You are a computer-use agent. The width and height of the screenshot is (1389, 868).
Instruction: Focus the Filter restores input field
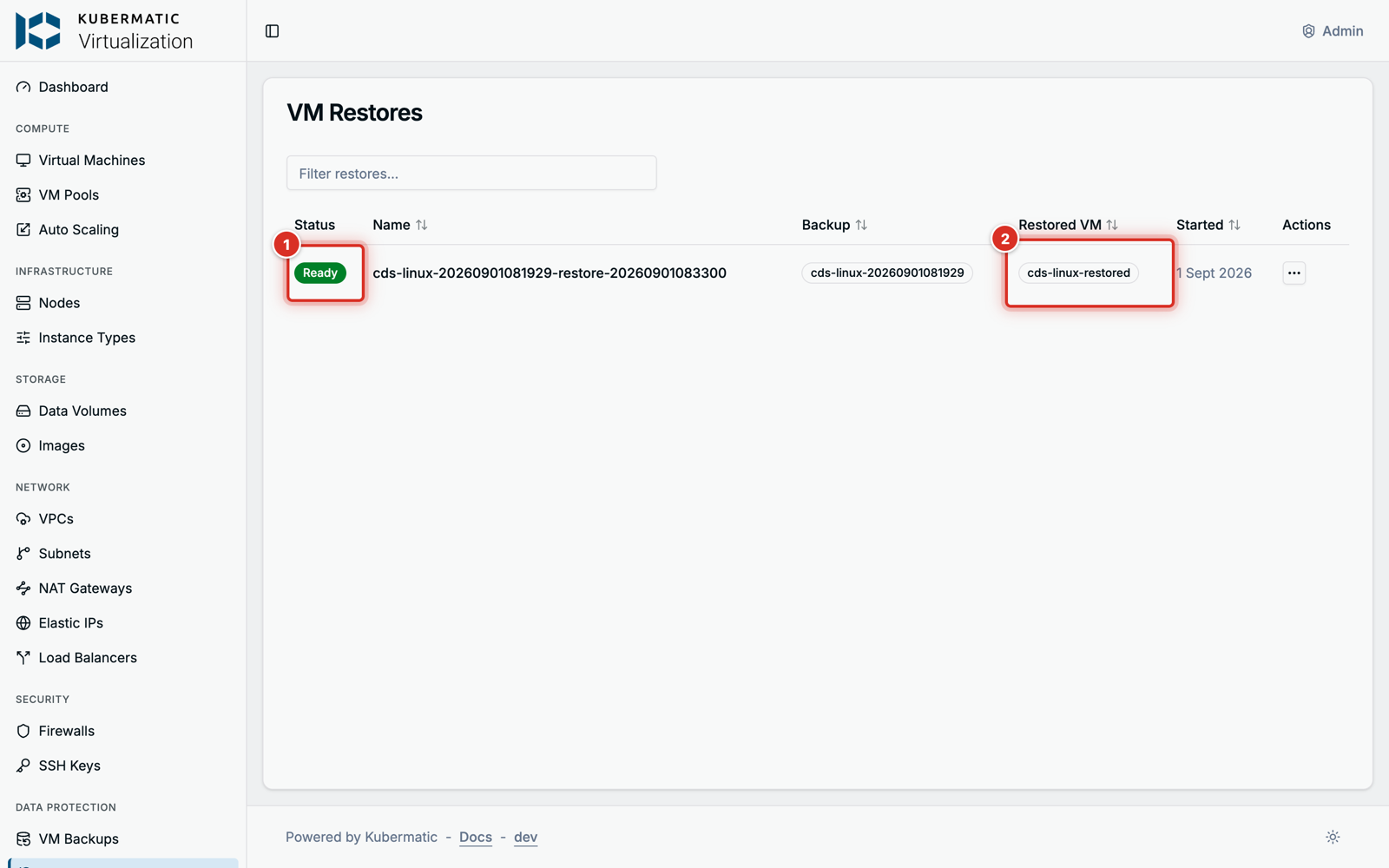[x=471, y=173]
